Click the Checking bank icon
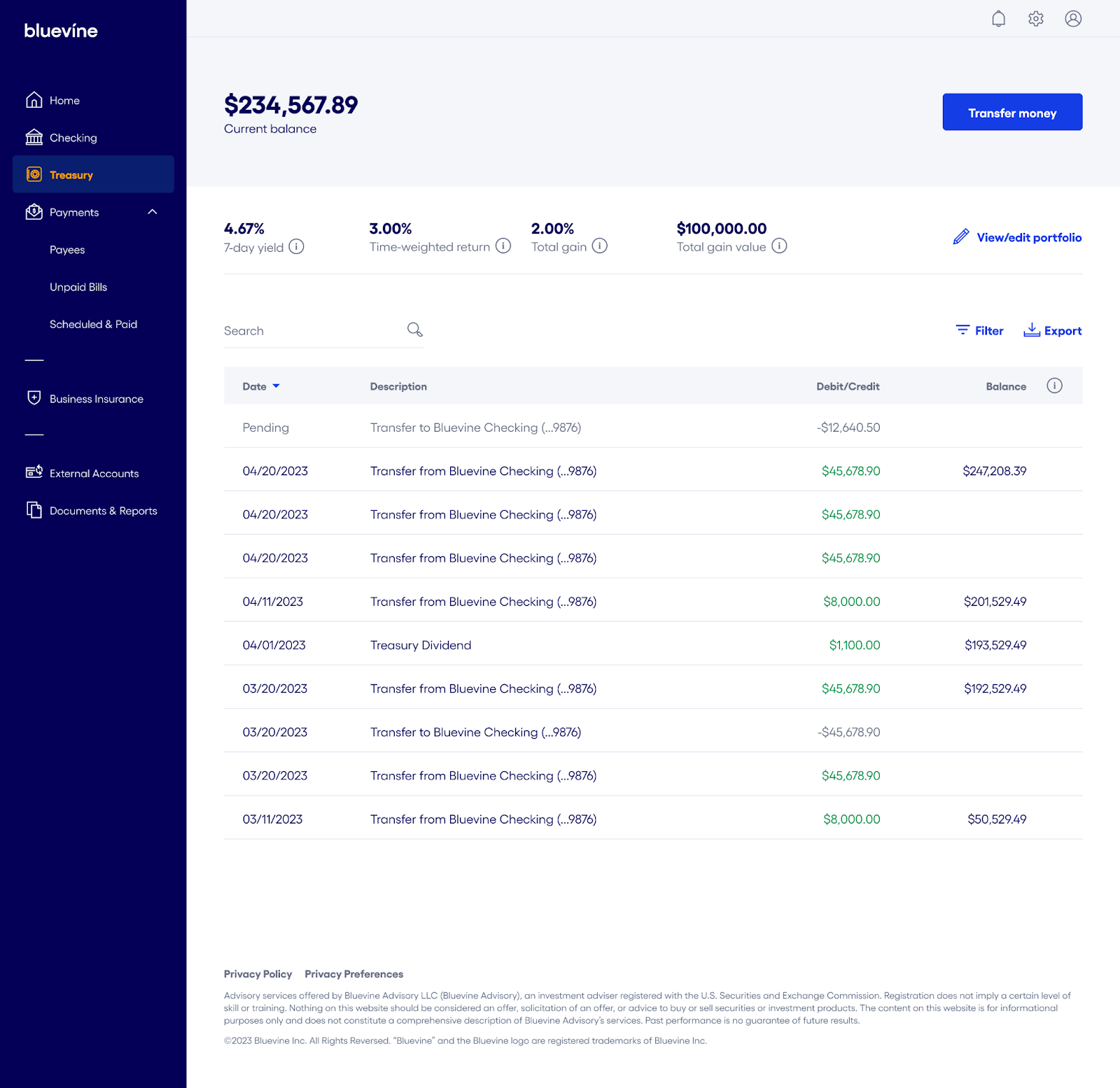This screenshot has height=1088, width=1120. pos(34,137)
